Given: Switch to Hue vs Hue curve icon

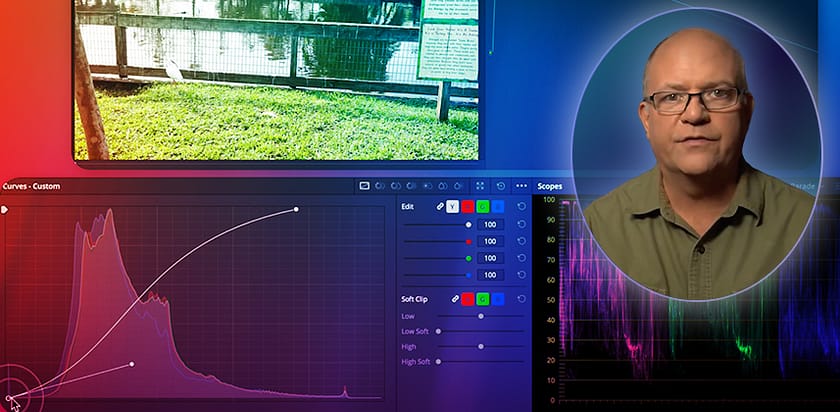Looking at the screenshot, I should (x=380, y=186).
